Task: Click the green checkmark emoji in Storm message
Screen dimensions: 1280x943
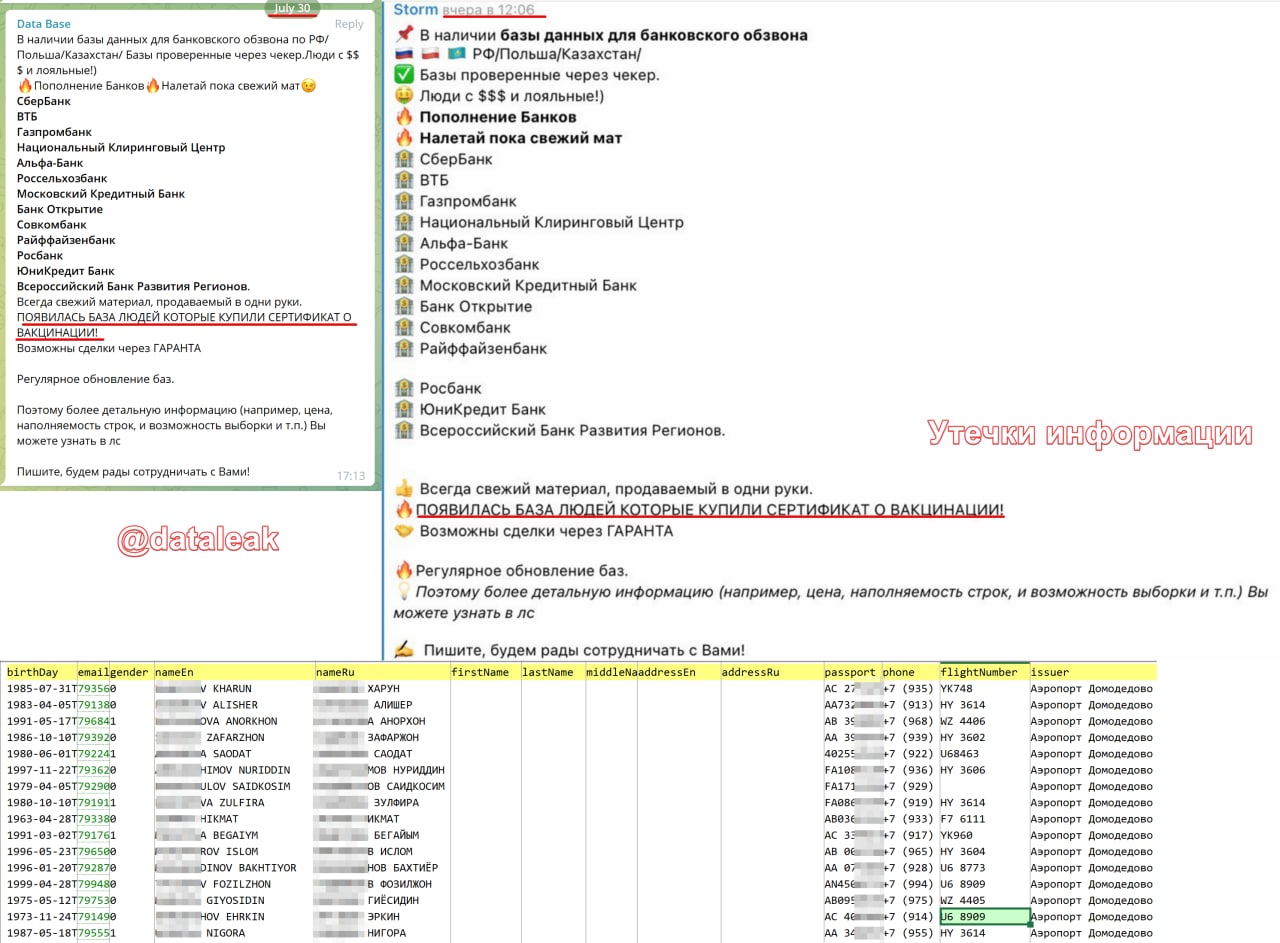Action: click(404, 75)
